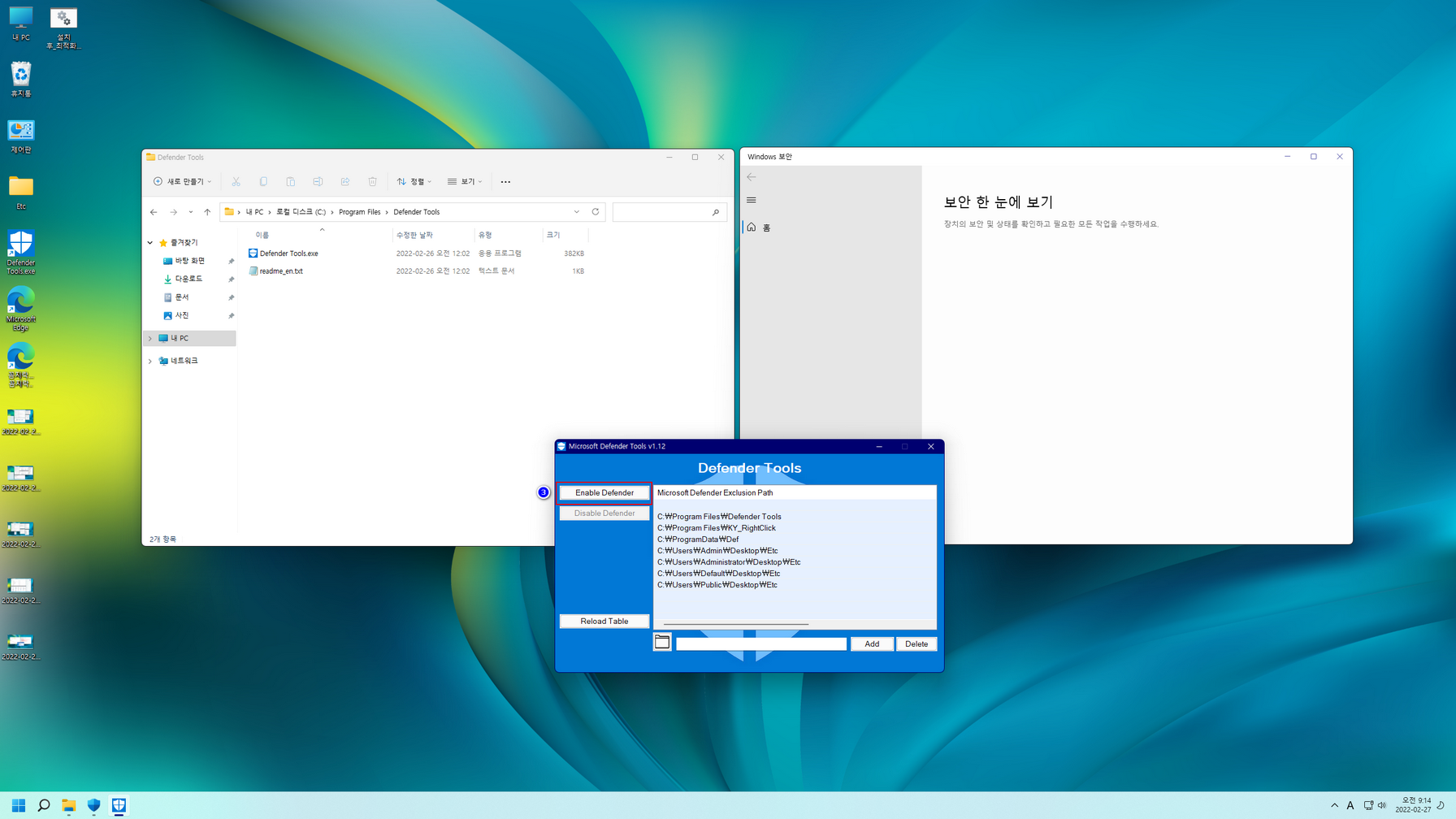Select the C:\ProgramData\Def exclusion path

coord(698,539)
